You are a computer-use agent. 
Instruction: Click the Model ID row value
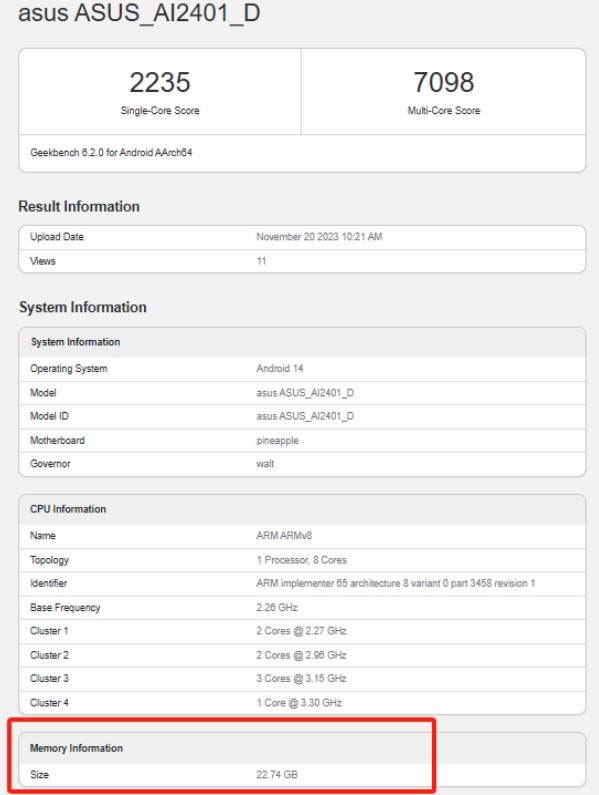point(305,416)
